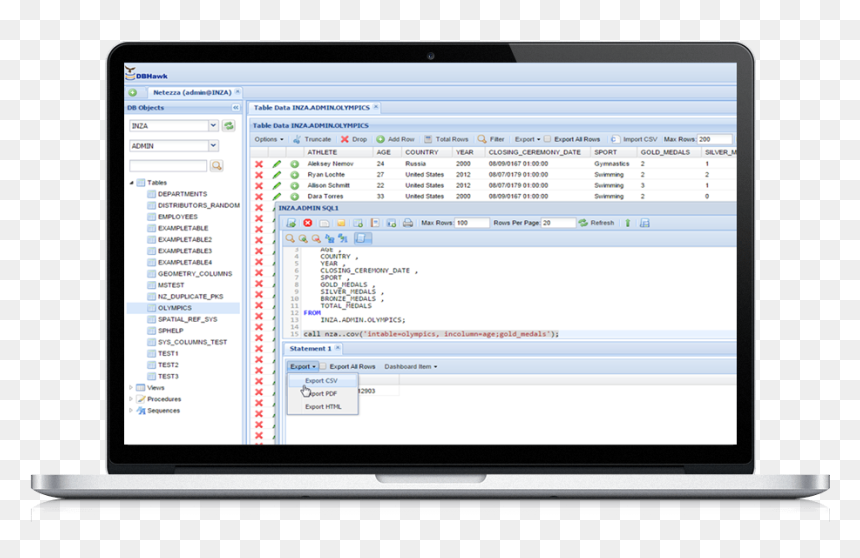Click Max Rows field showing 200
The image size is (860, 558).
(715, 139)
